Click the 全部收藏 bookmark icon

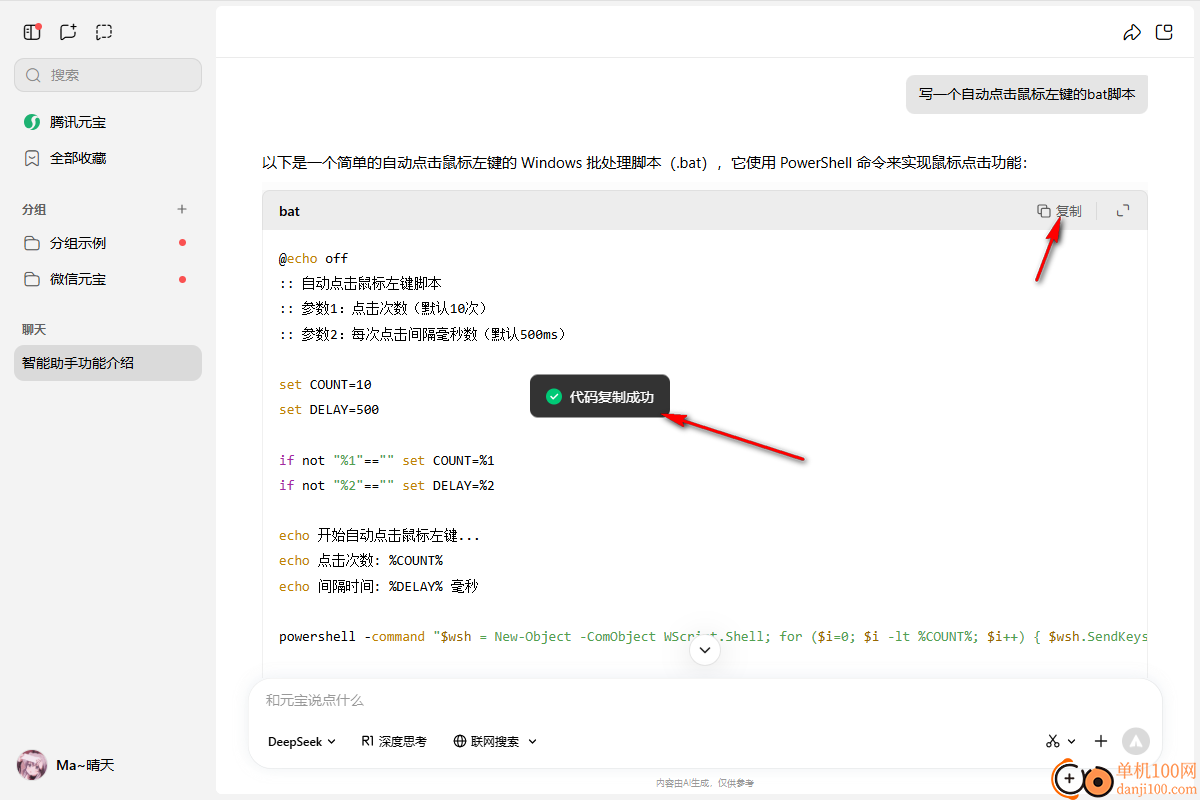pyautogui.click(x=32, y=158)
